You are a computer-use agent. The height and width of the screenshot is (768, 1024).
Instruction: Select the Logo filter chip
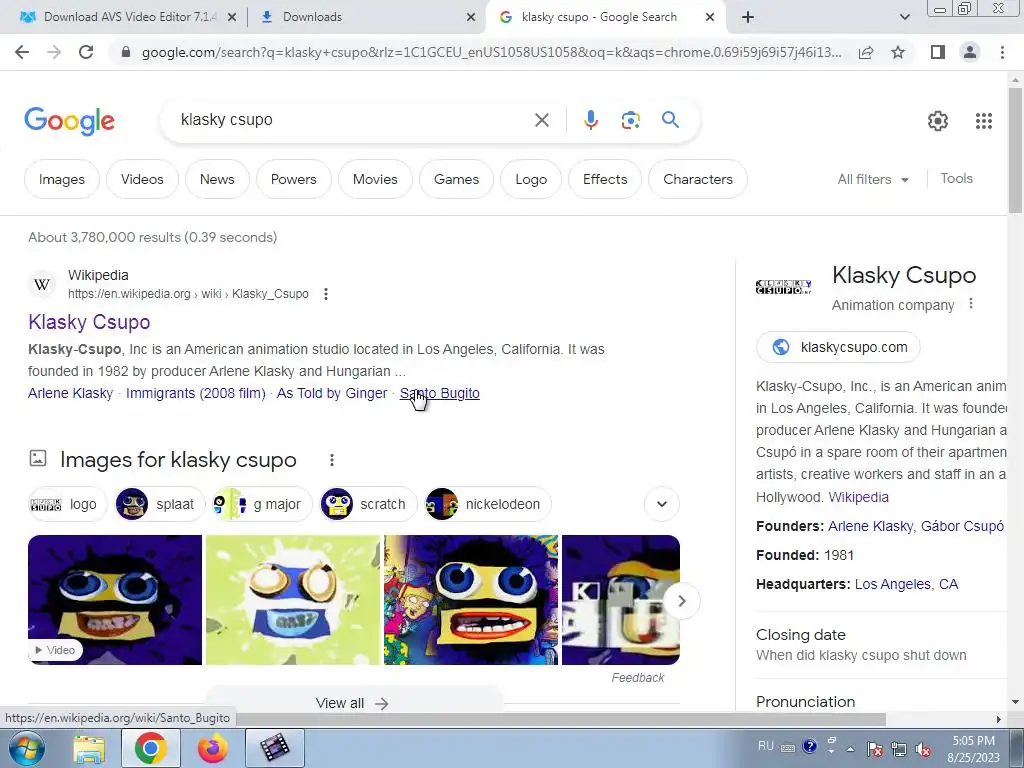(530, 179)
